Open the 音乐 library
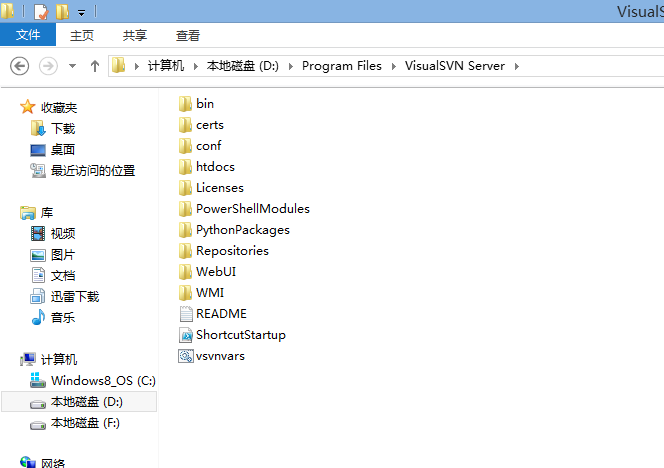664x468 pixels. [x=63, y=318]
